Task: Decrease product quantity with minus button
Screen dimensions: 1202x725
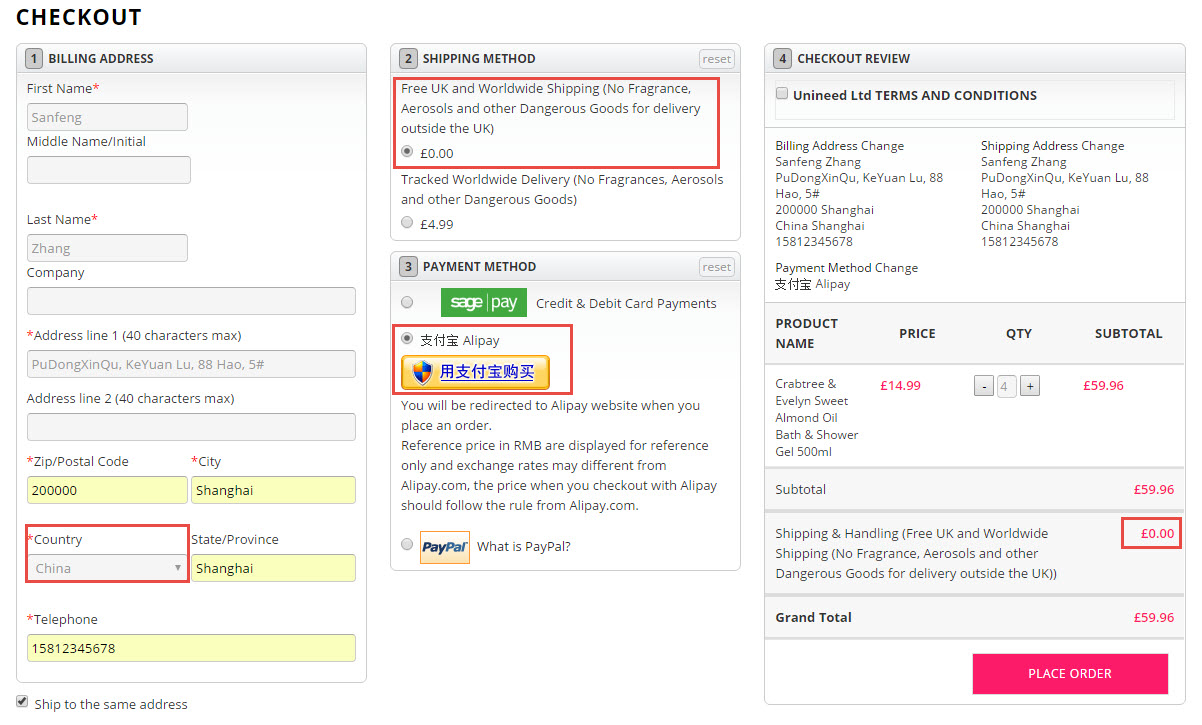Action: [x=984, y=386]
